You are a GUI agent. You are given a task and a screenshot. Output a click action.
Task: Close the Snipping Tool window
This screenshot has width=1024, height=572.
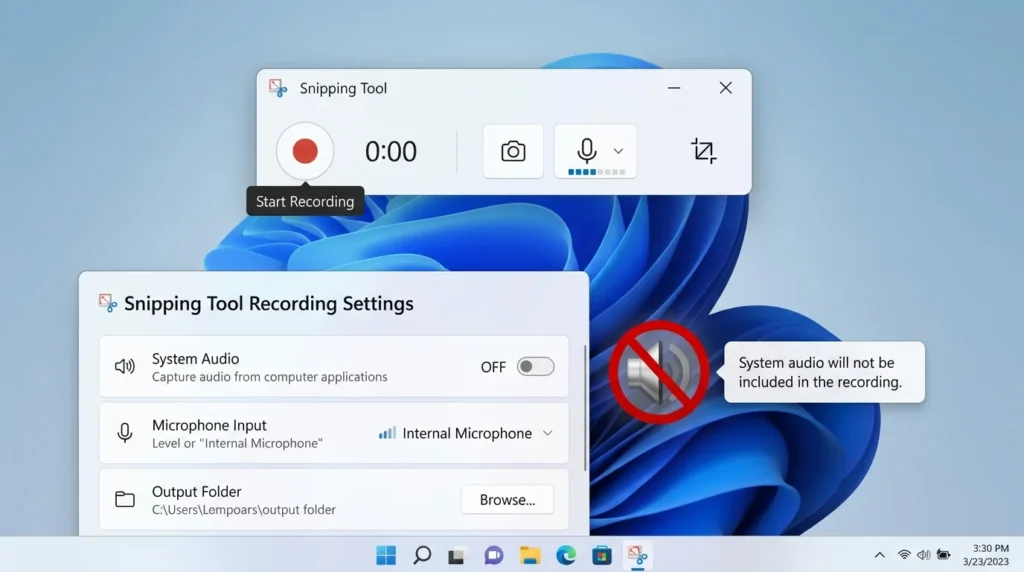[x=726, y=87]
